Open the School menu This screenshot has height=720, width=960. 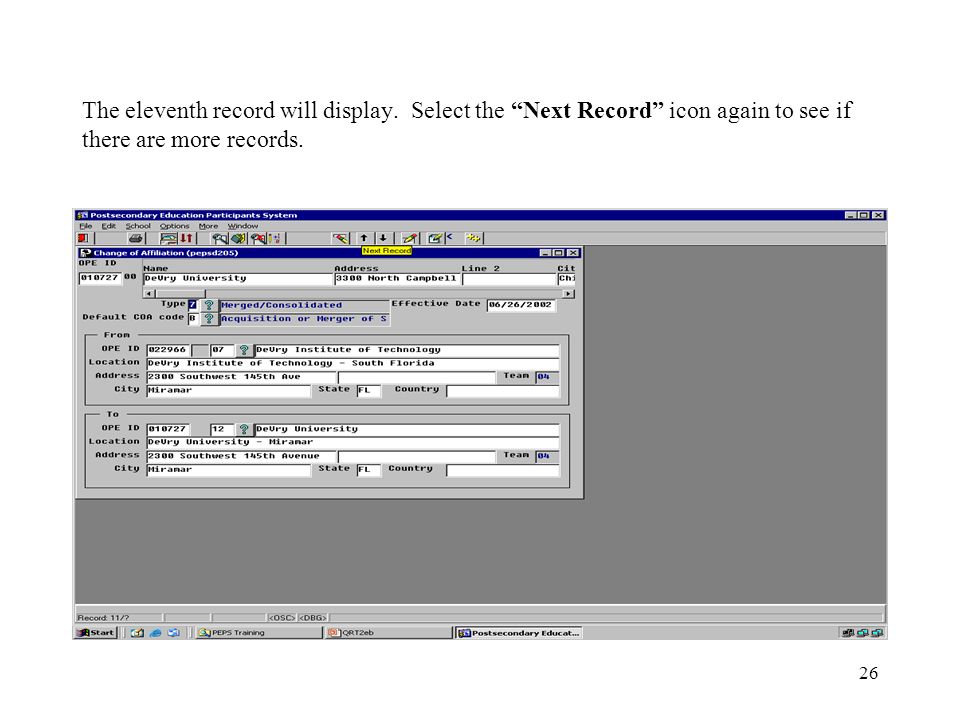138,226
